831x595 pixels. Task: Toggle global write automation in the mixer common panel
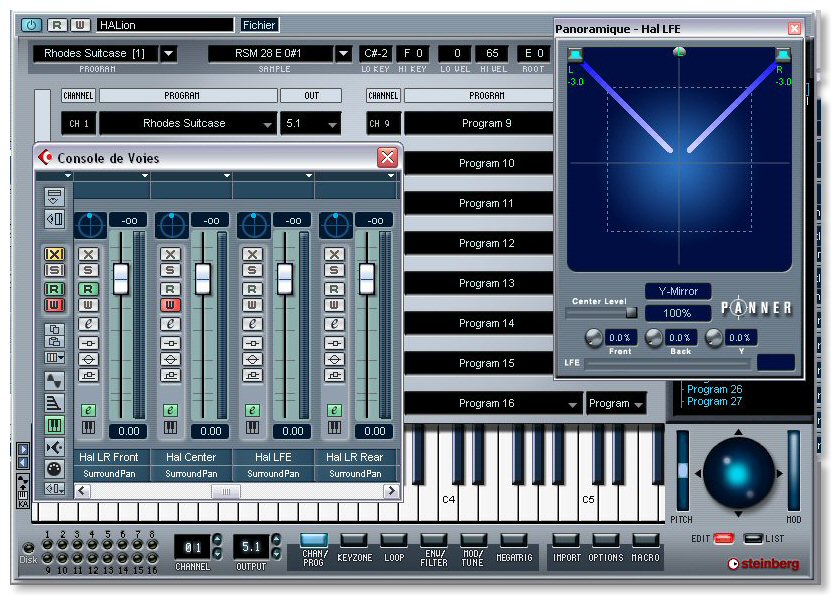point(54,305)
